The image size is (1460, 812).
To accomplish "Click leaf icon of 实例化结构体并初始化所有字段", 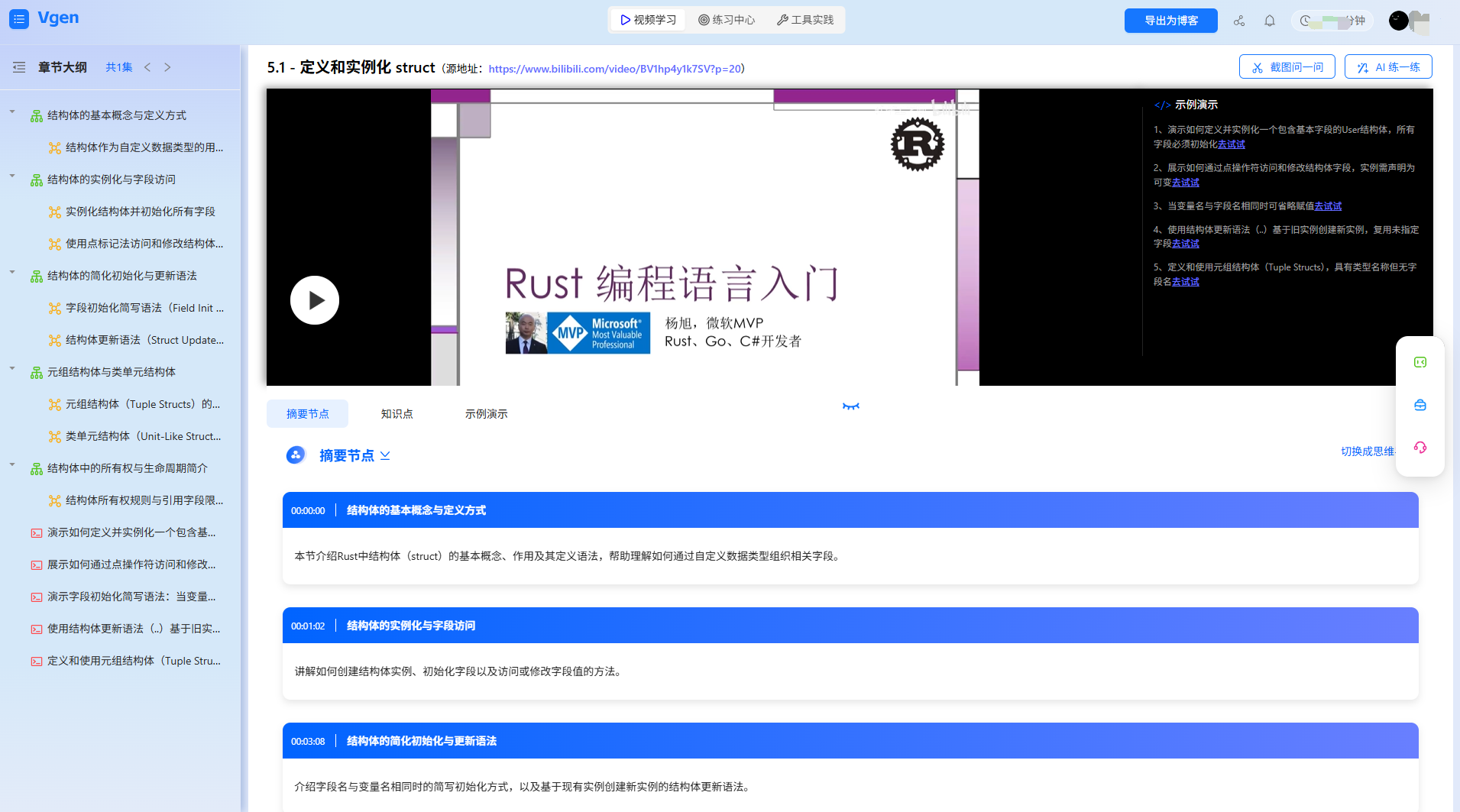I will (55, 212).
